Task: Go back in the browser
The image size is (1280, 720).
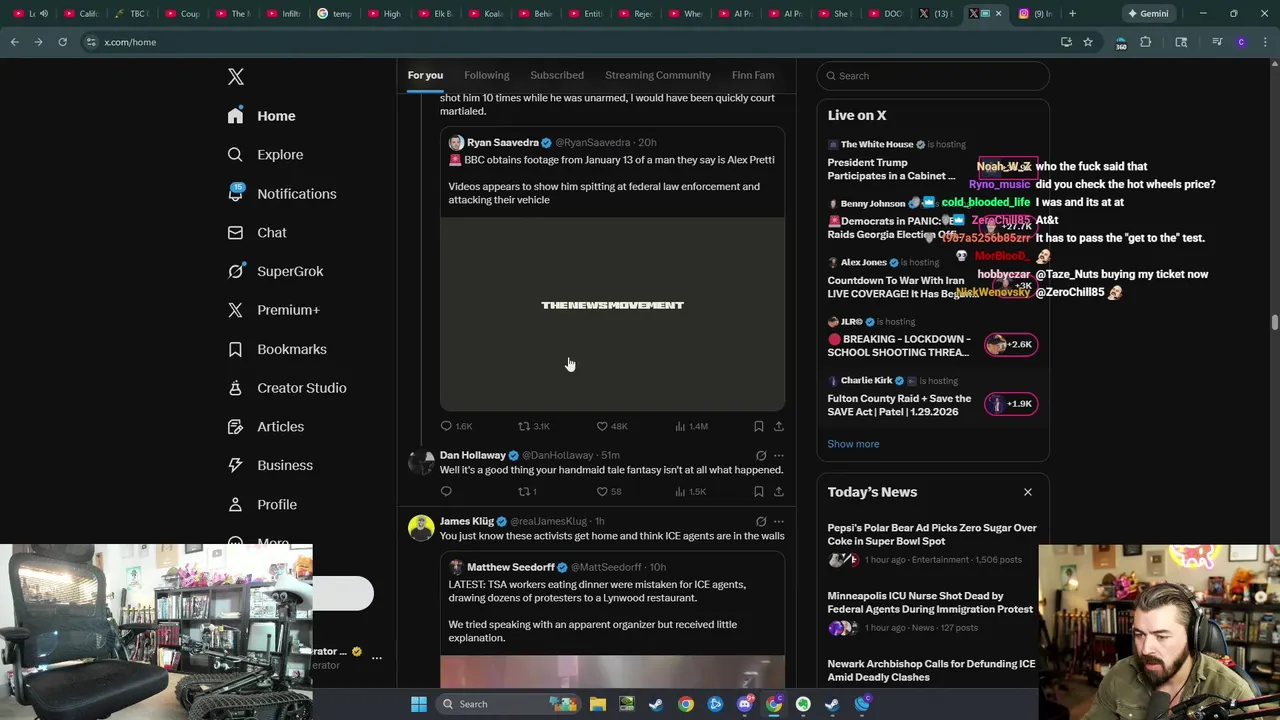Action: [14, 42]
